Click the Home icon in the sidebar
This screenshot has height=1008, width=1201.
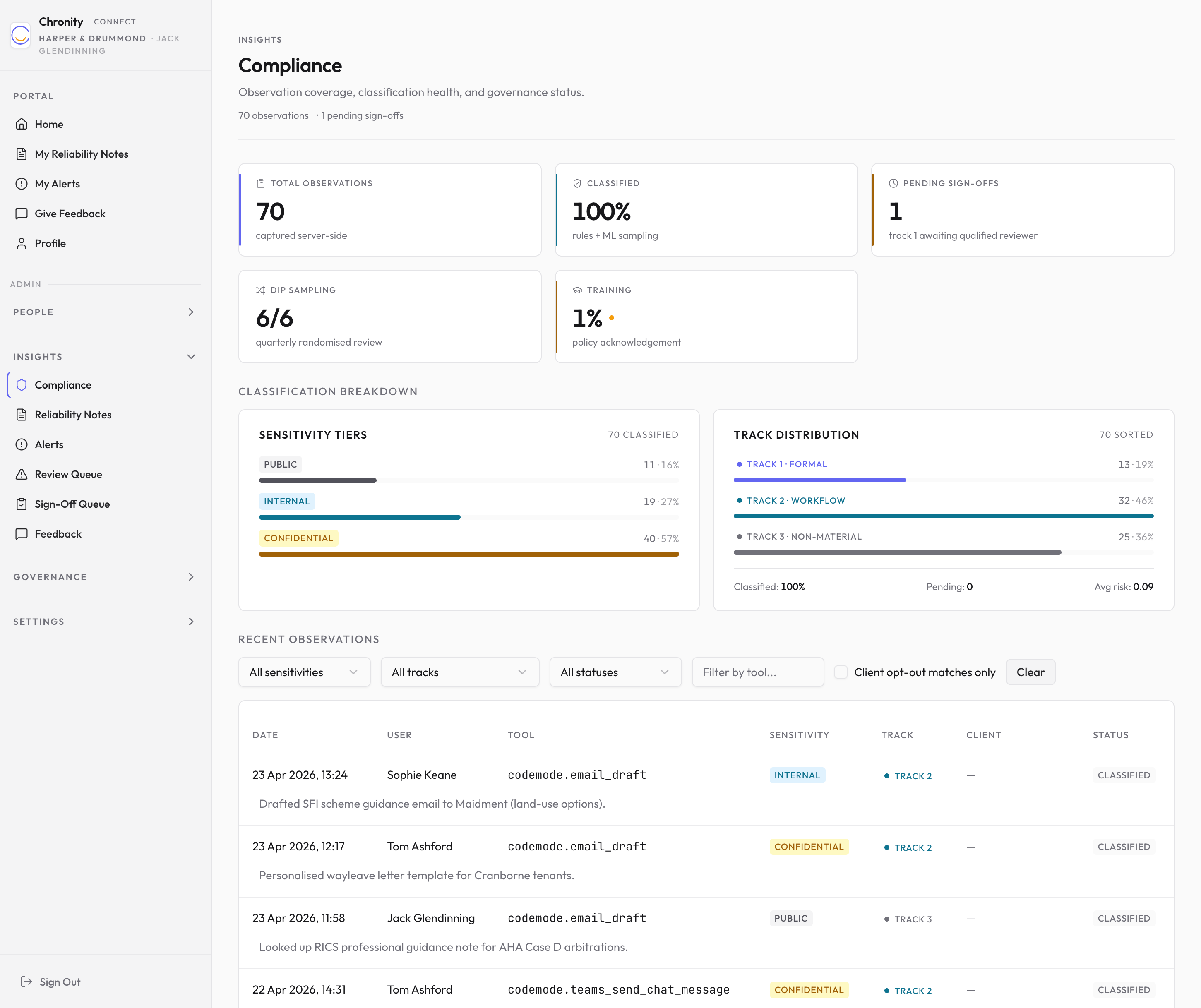click(21, 124)
